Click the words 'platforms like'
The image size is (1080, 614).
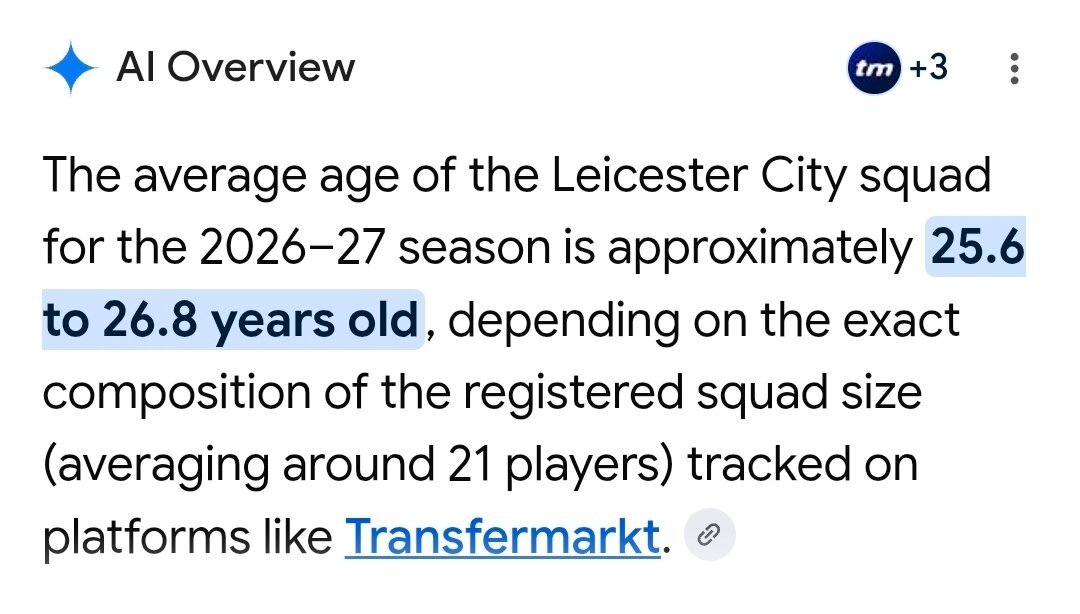pyautogui.click(x=187, y=538)
